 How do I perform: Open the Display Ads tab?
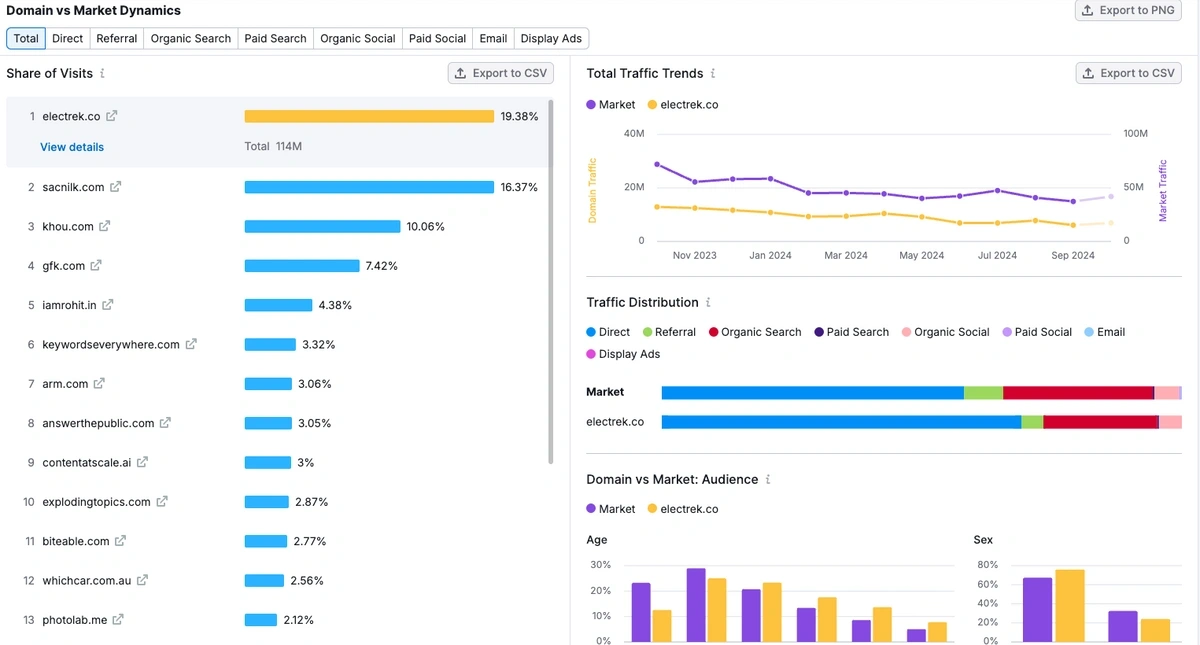click(x=551, y=38)
